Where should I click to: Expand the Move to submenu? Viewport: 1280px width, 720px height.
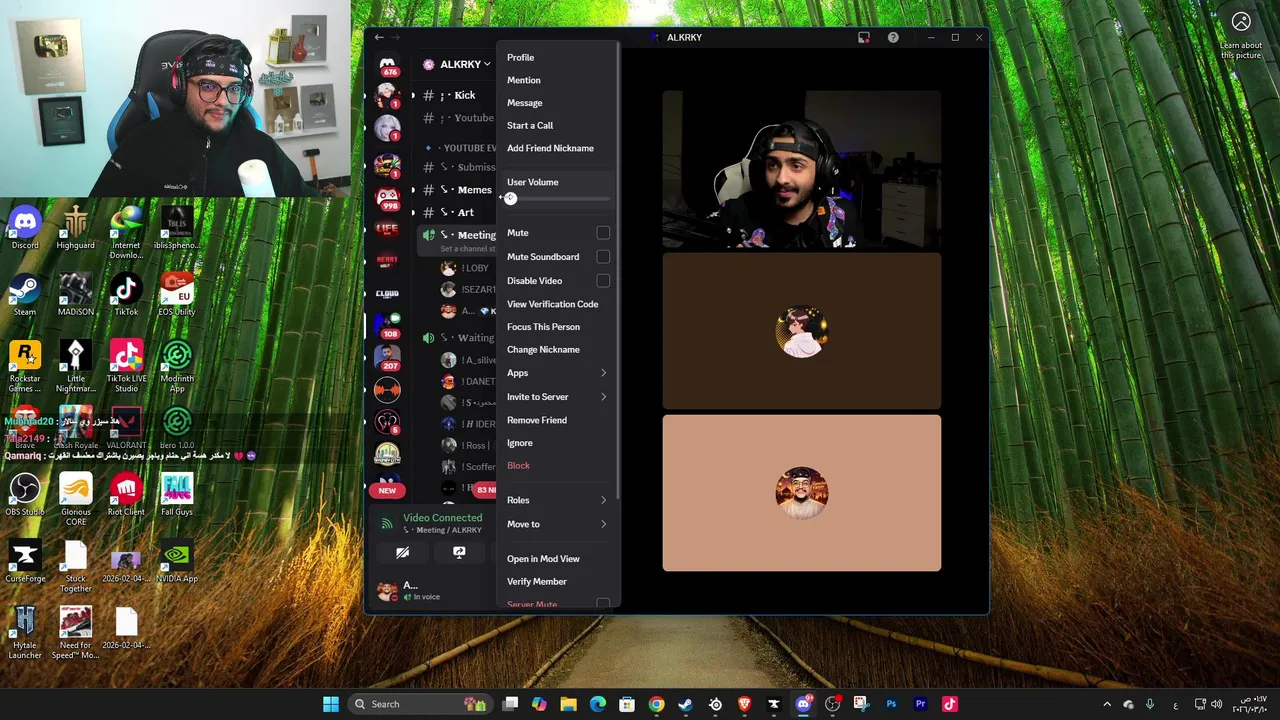tap(558, 524)
